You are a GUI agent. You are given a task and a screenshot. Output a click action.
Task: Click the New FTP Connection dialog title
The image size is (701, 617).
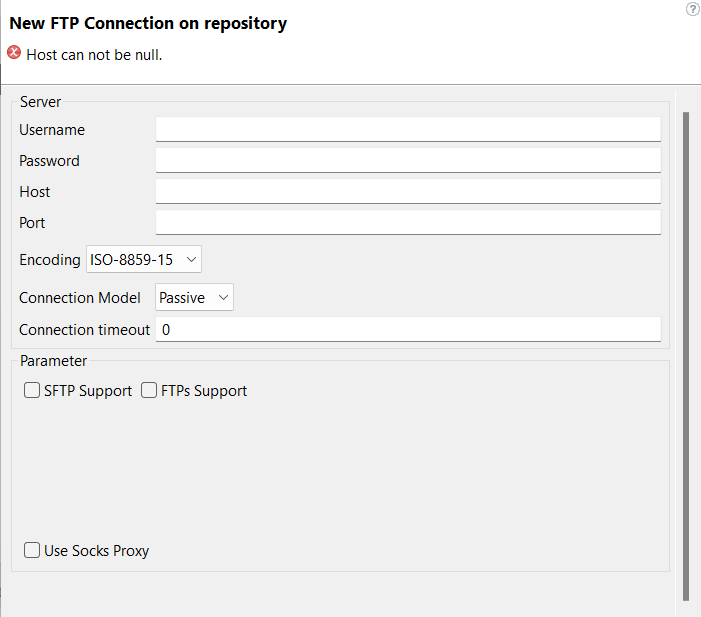click(x=148, y=23)
